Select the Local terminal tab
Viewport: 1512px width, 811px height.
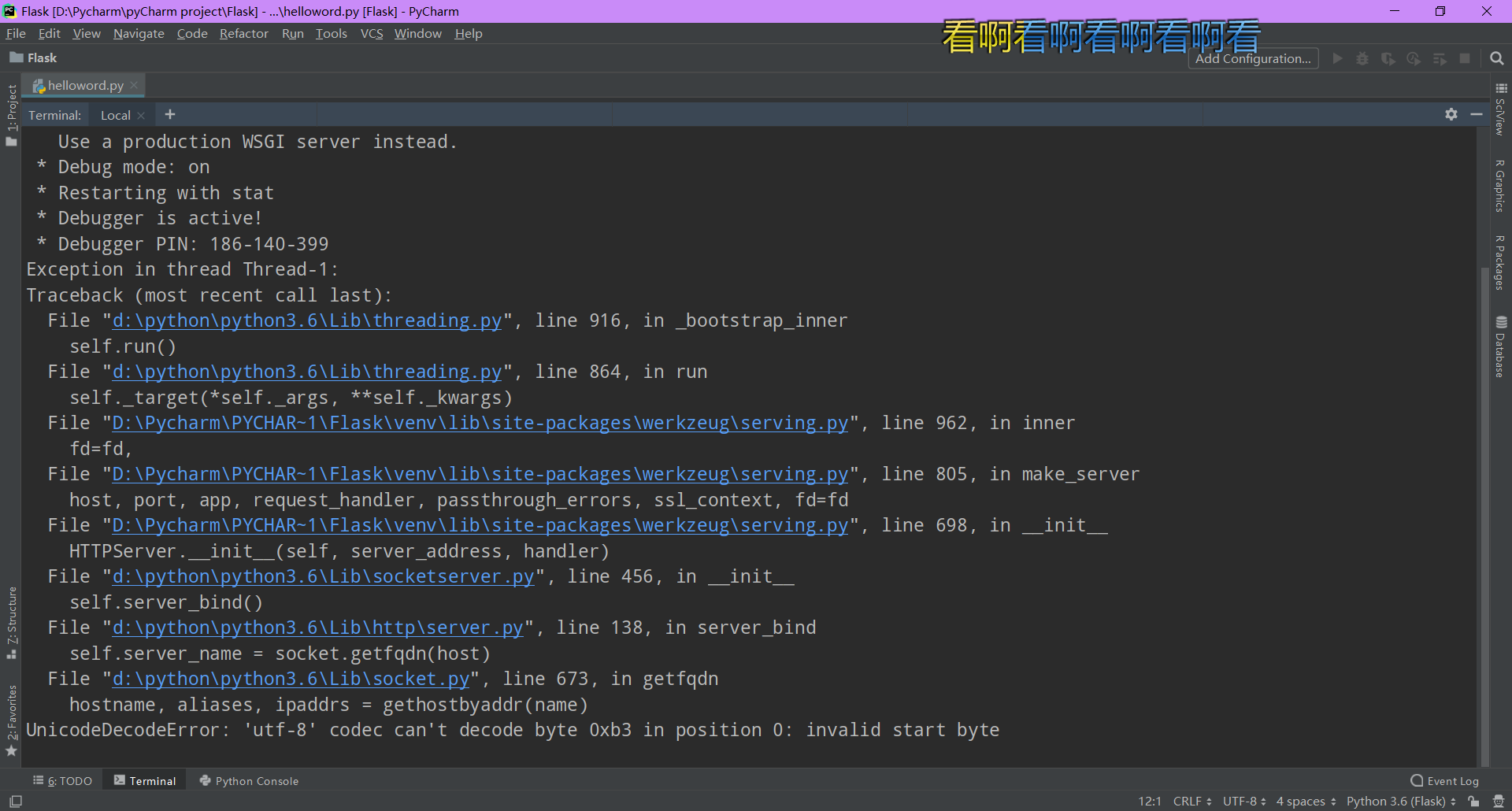[x=115, y=115]
